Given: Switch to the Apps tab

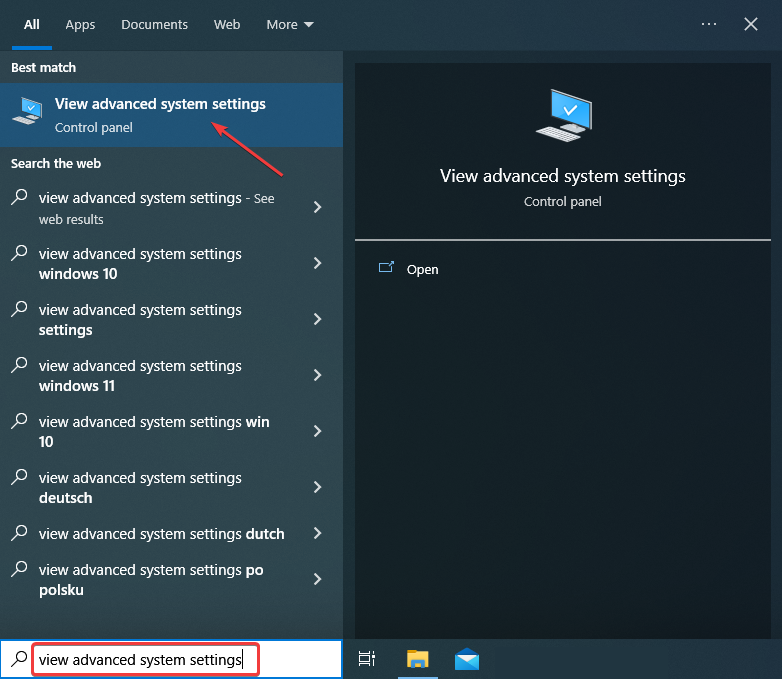Looking at the screenshot, I should pos(80,24).
